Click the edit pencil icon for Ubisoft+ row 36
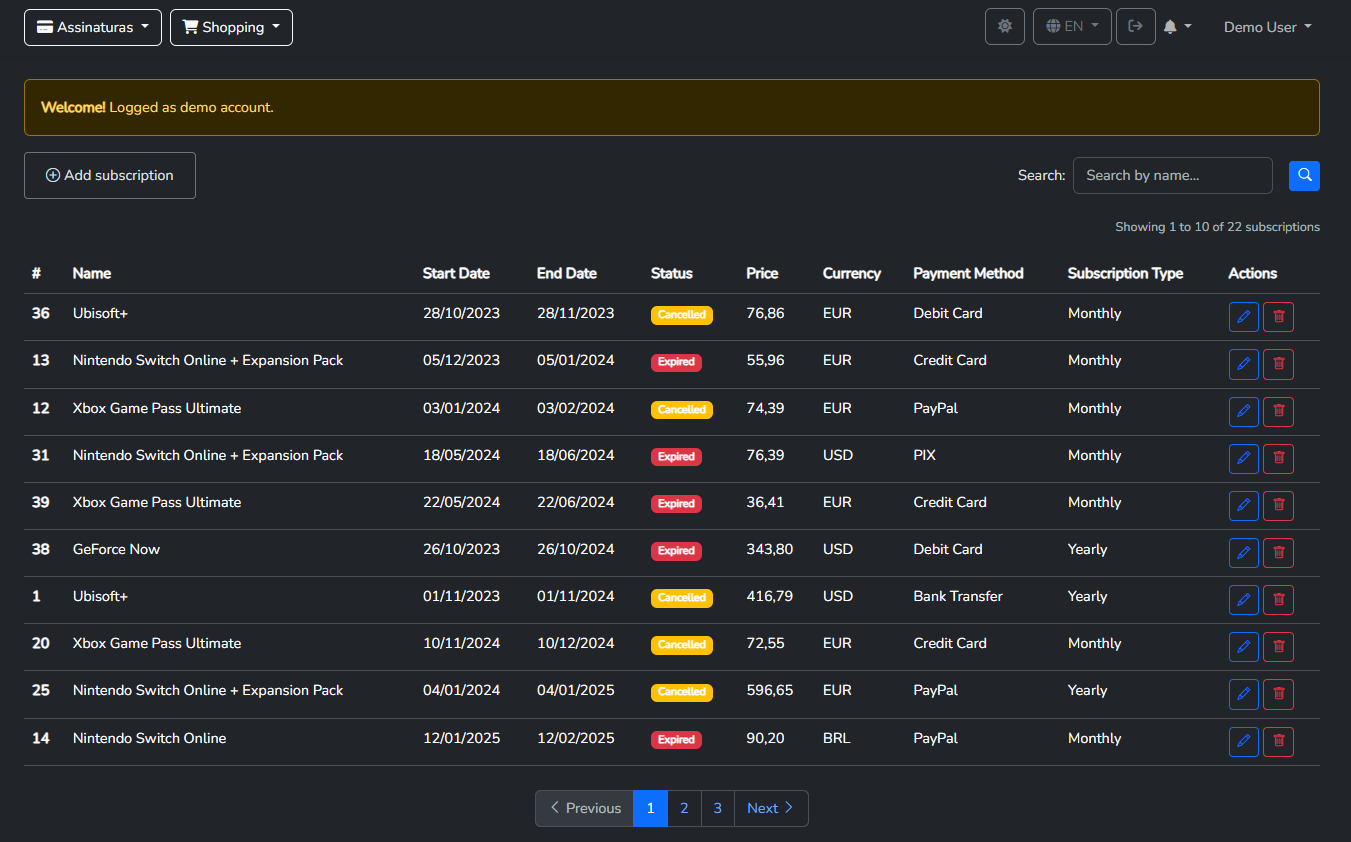 point(1243,317)
